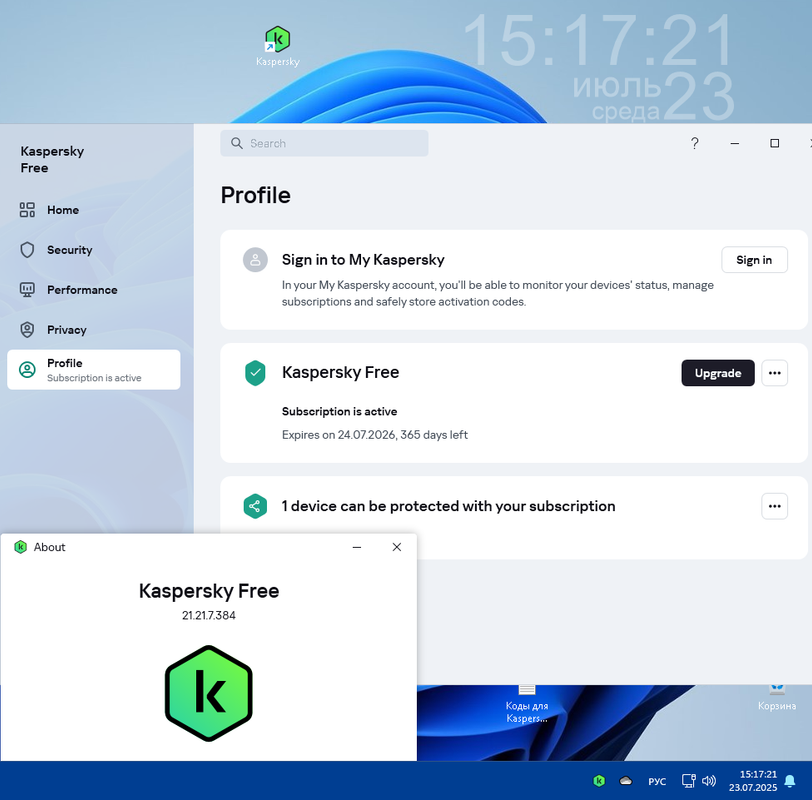
Task: Click the 'Sign in to My Kaspersky' heading
Action: [363, 259]
